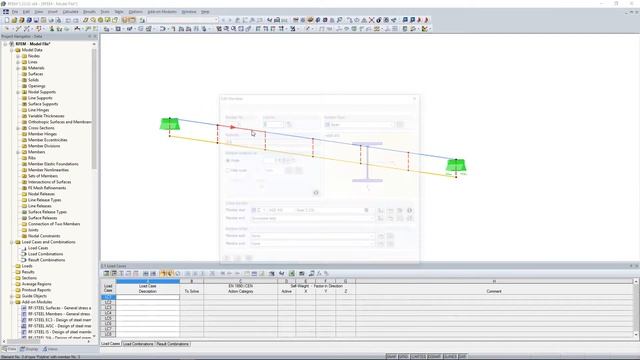
Task: Toggle CARTES in status bar
Action: (x=418, y=357)
